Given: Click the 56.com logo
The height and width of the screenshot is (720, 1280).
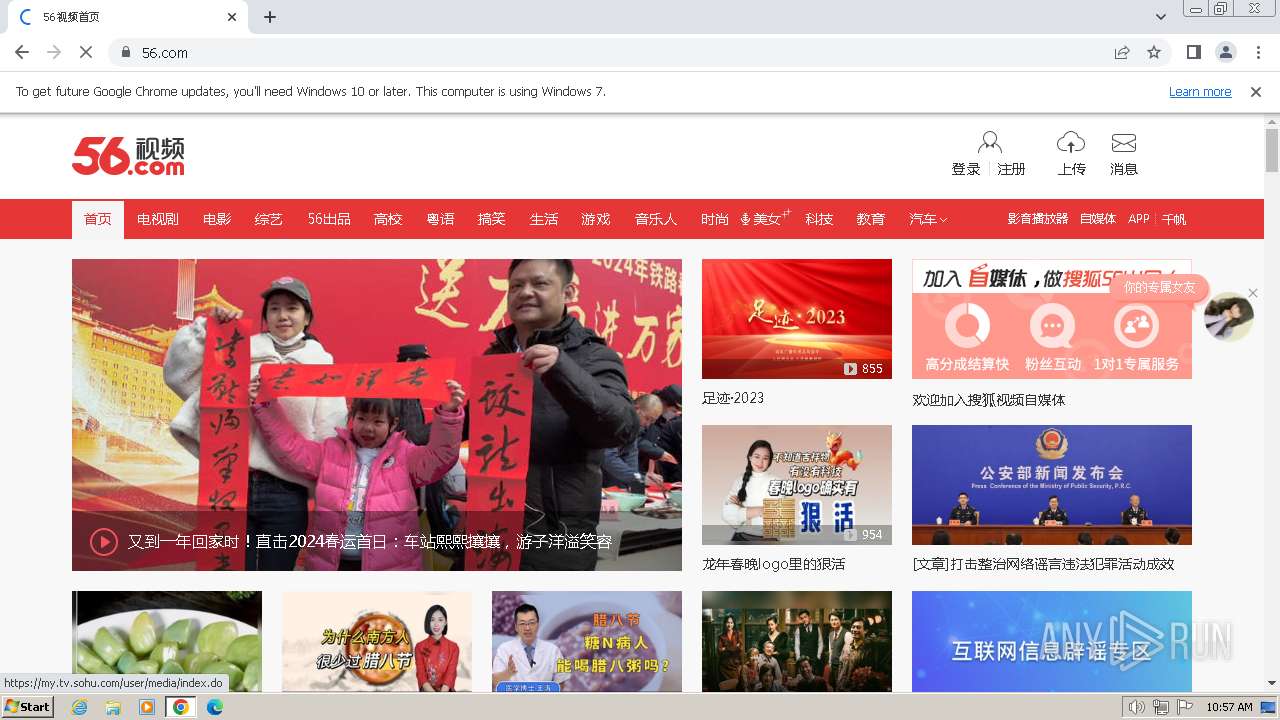Looking at the screenshot, I should [128, 156].
